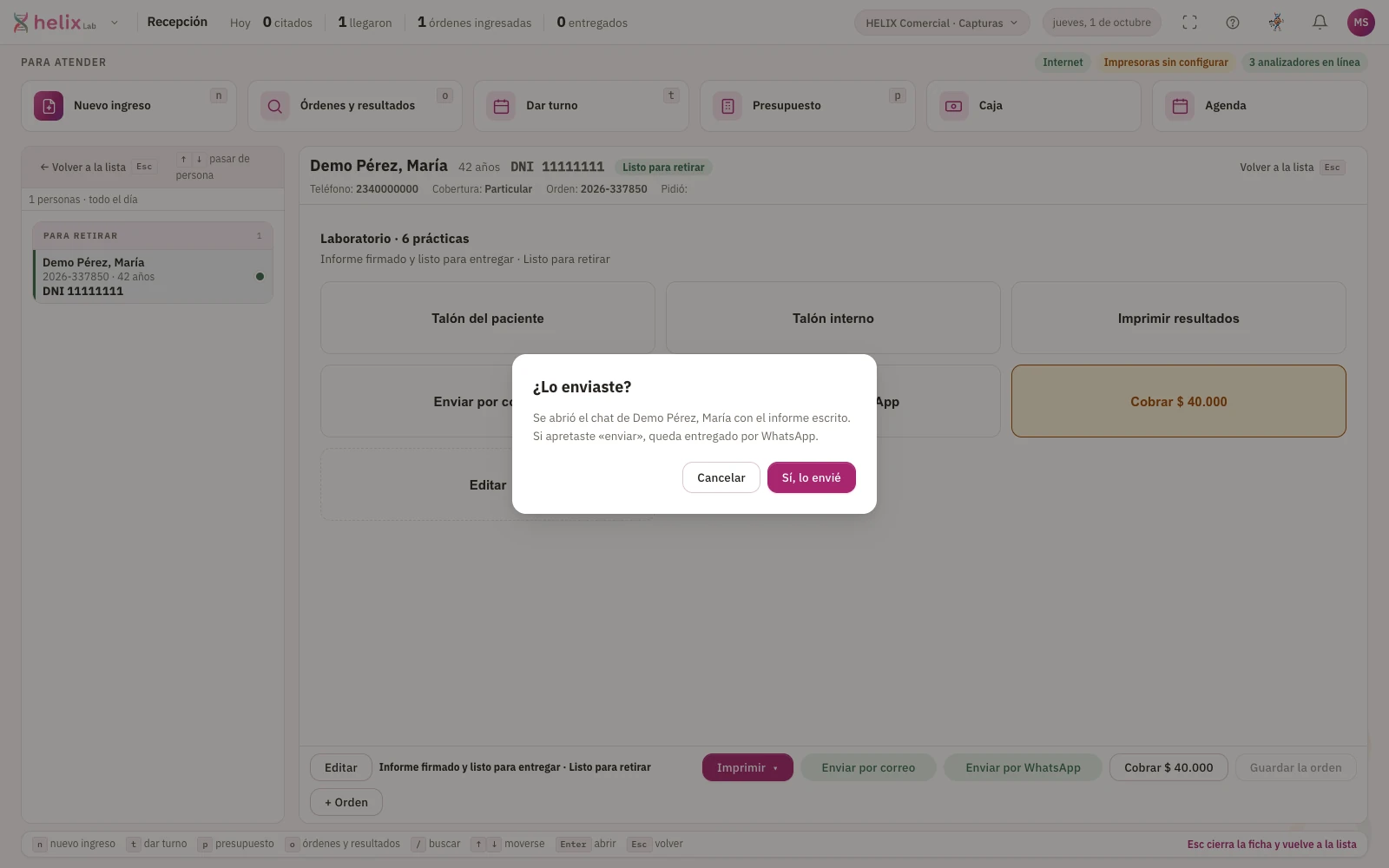The height and width of the screenshot is (868, 1389).
Task: Click the 0 entregados counter
Action: point(592,23)
